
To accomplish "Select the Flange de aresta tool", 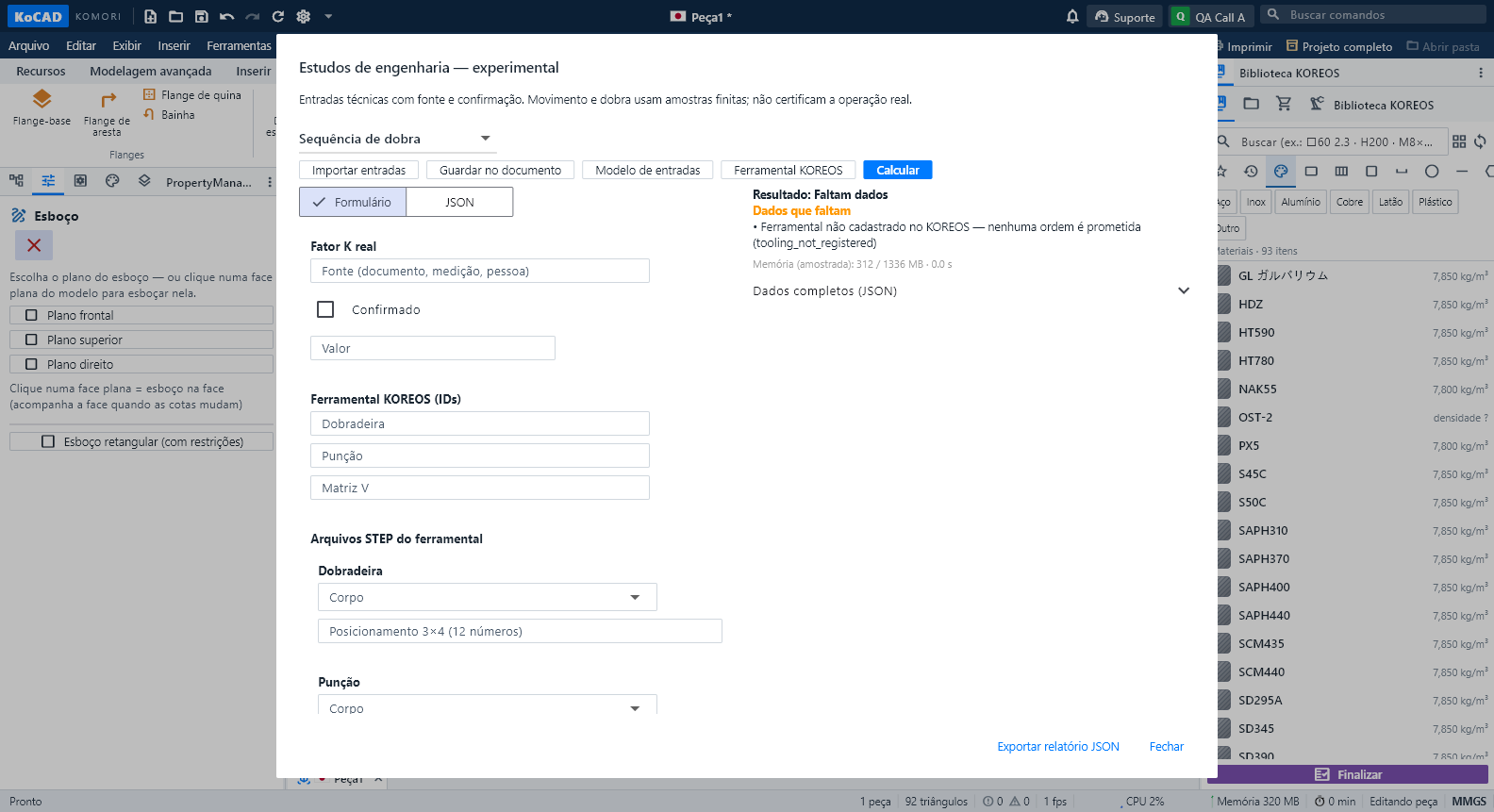I will click(107, 113).
